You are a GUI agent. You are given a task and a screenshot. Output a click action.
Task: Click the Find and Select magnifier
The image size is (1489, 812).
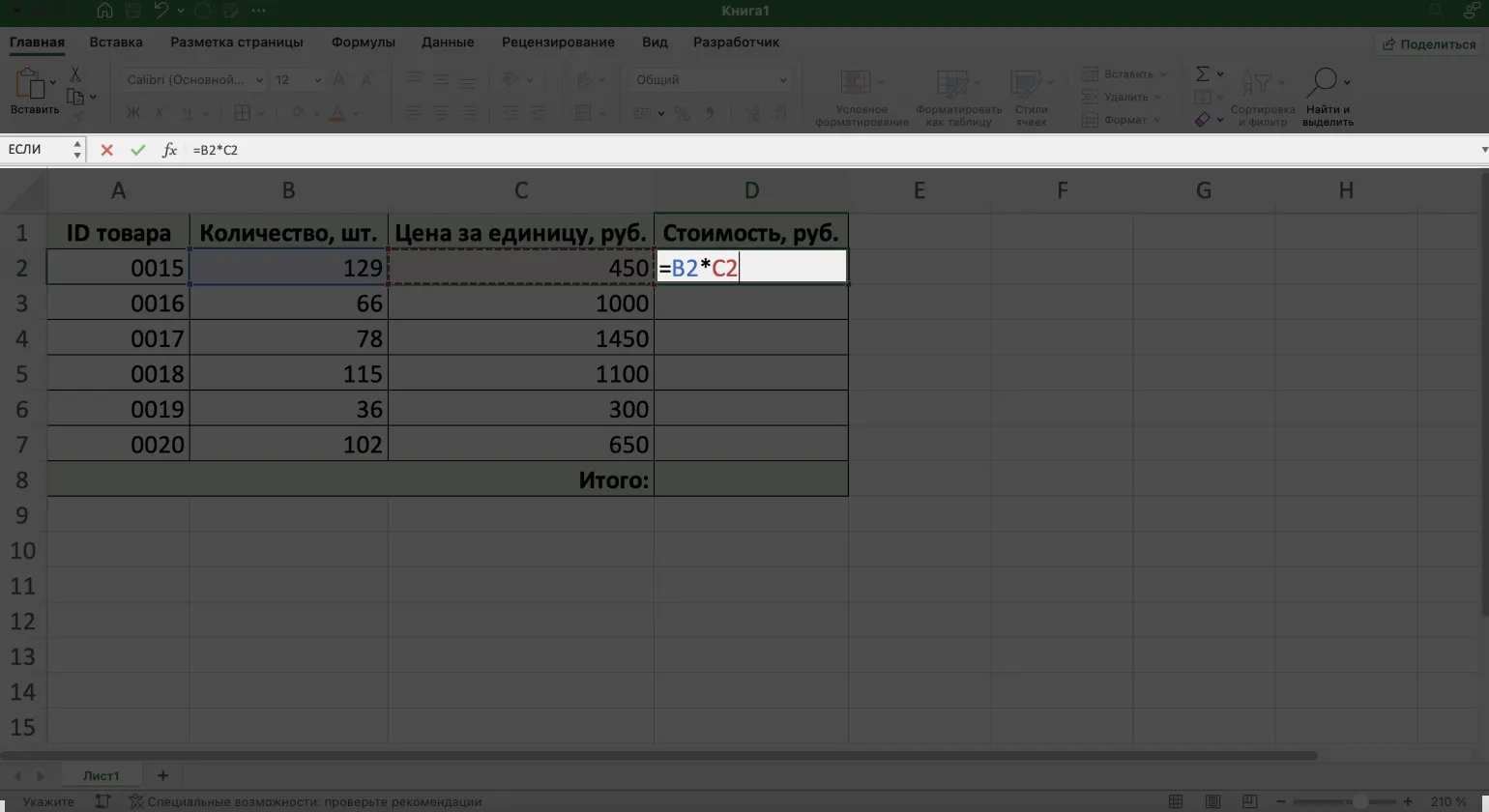pos(1322,81)
